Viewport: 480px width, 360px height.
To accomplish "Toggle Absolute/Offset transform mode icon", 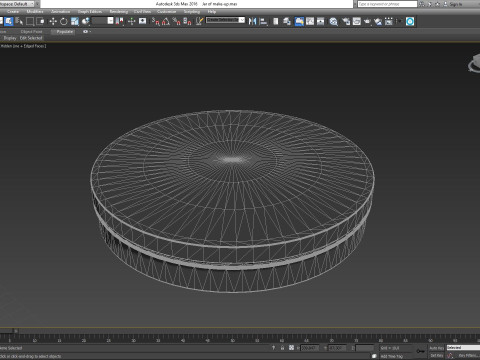I will click(x=291, y=348).
